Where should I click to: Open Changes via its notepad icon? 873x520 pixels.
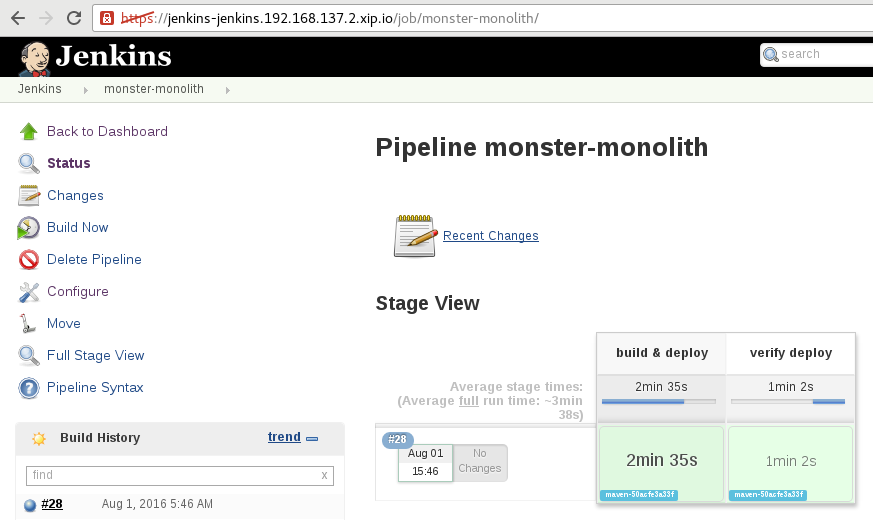[x=29, y=195]
